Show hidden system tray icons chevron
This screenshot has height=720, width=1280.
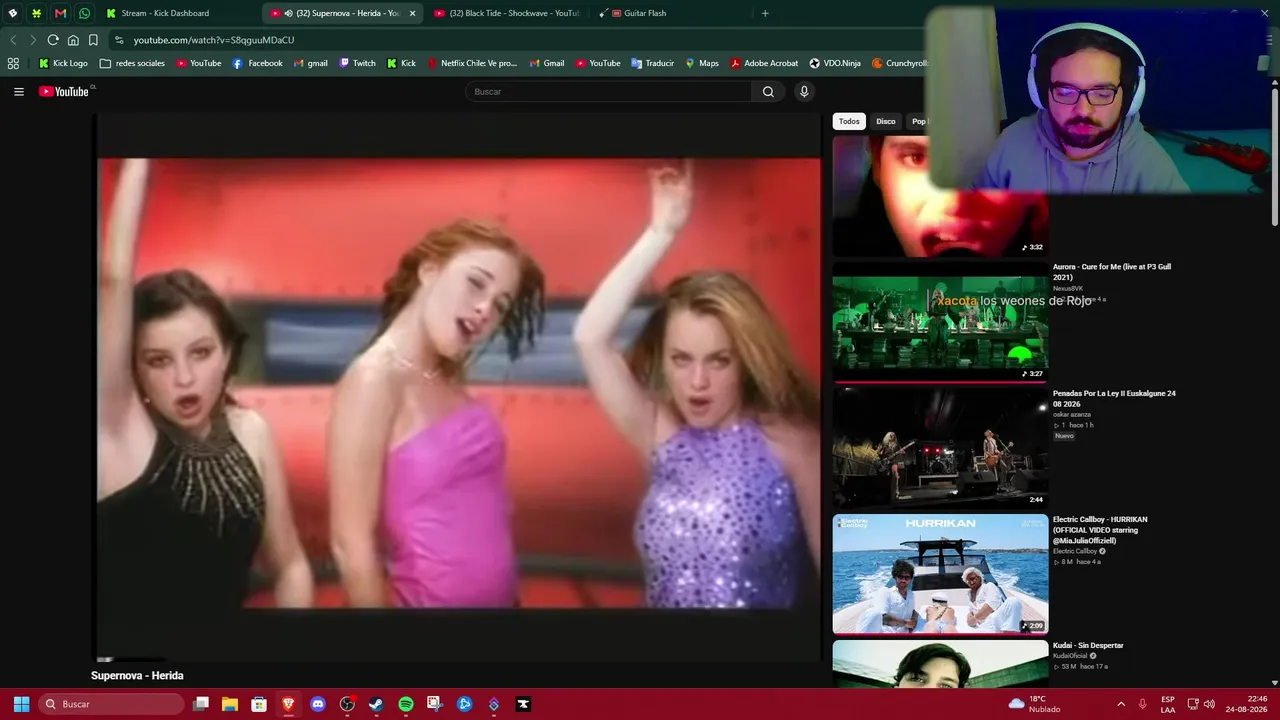(1120, 704)
